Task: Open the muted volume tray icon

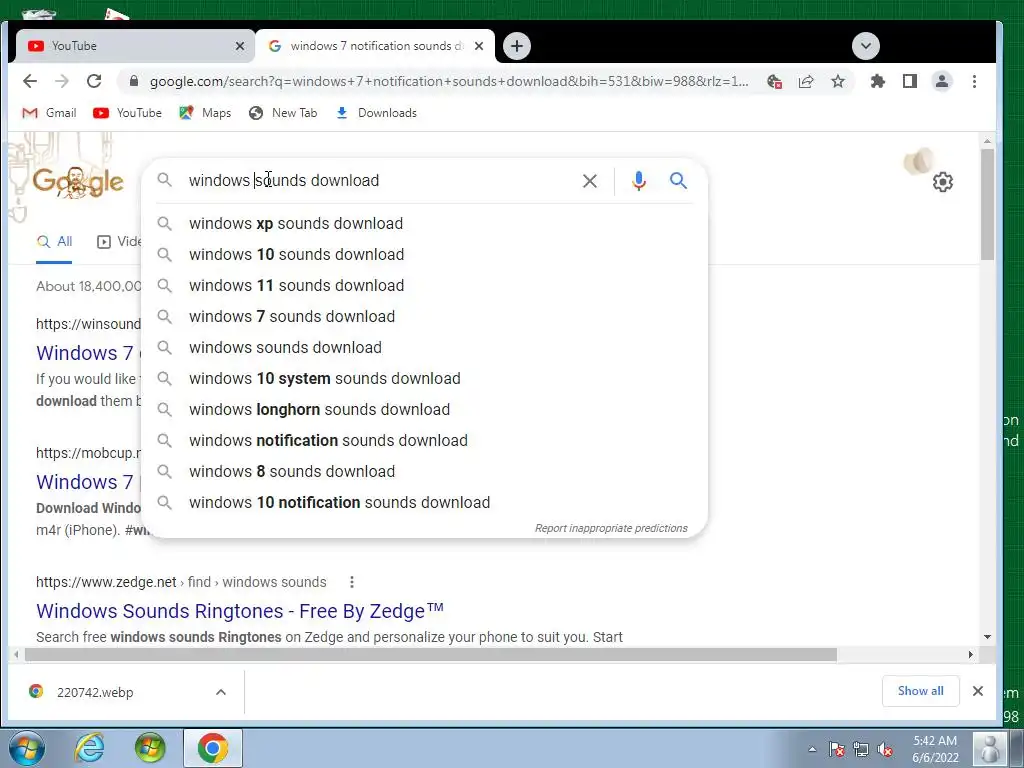Action: pyautogui.click(x=886, y=749)
